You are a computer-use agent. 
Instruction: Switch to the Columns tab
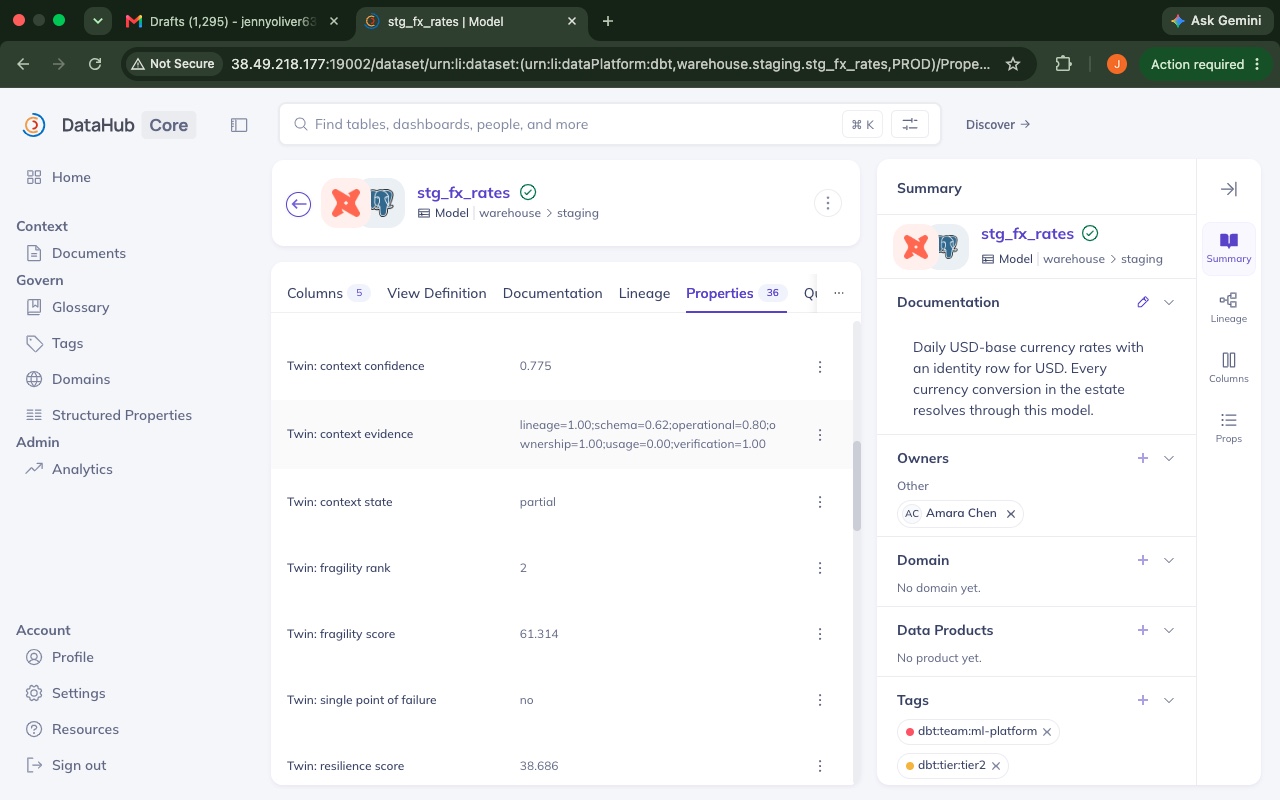(x=328, y=293)
